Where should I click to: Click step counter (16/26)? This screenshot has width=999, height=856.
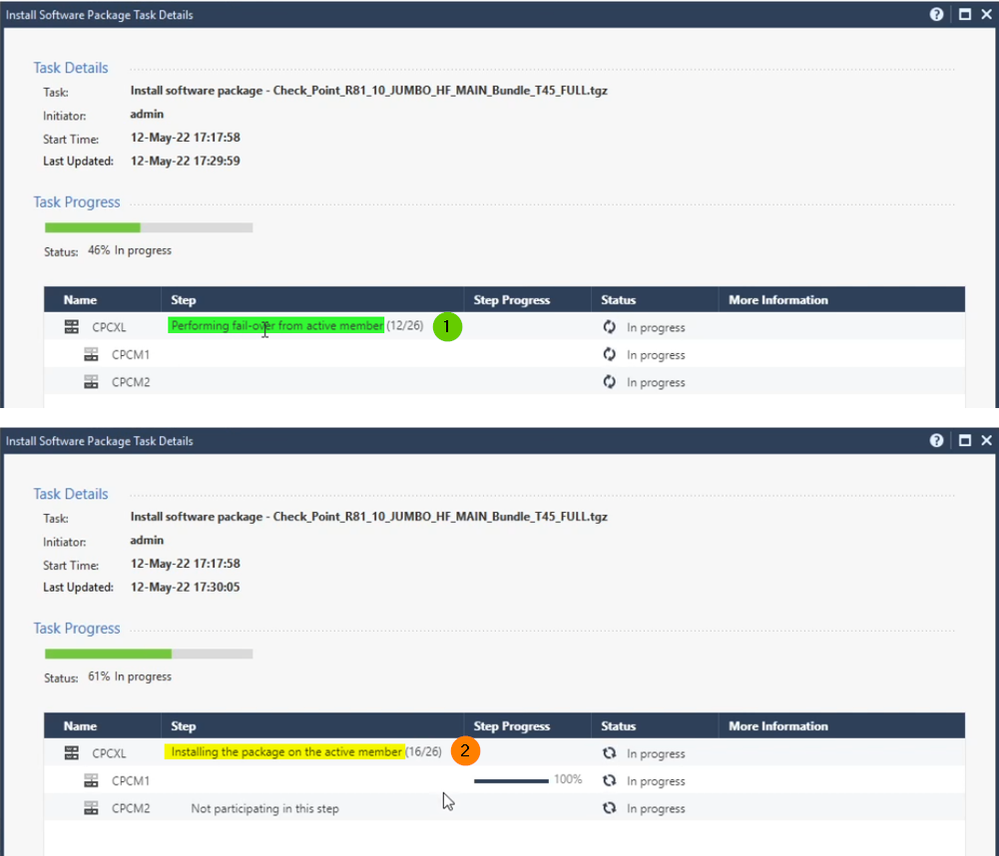pos(424,752)
